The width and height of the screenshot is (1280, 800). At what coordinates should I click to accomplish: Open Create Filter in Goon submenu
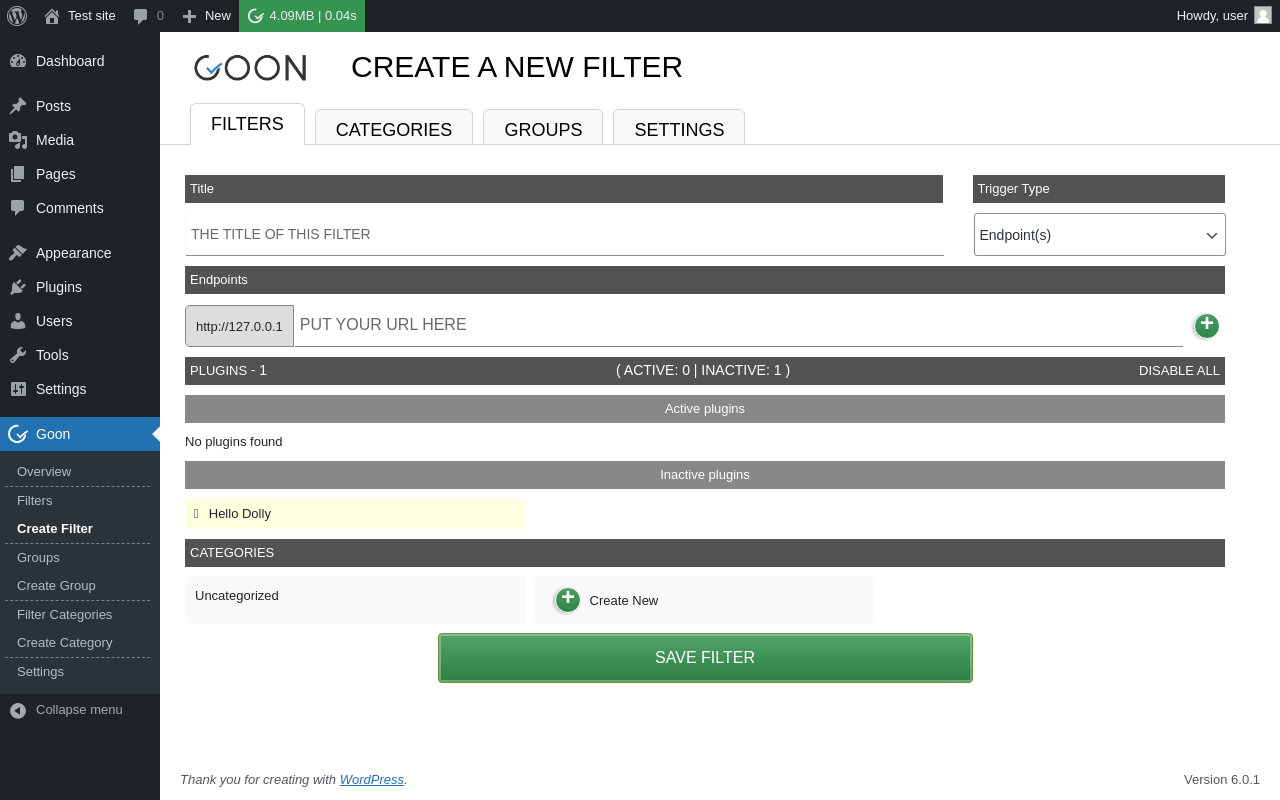point(55,529)
